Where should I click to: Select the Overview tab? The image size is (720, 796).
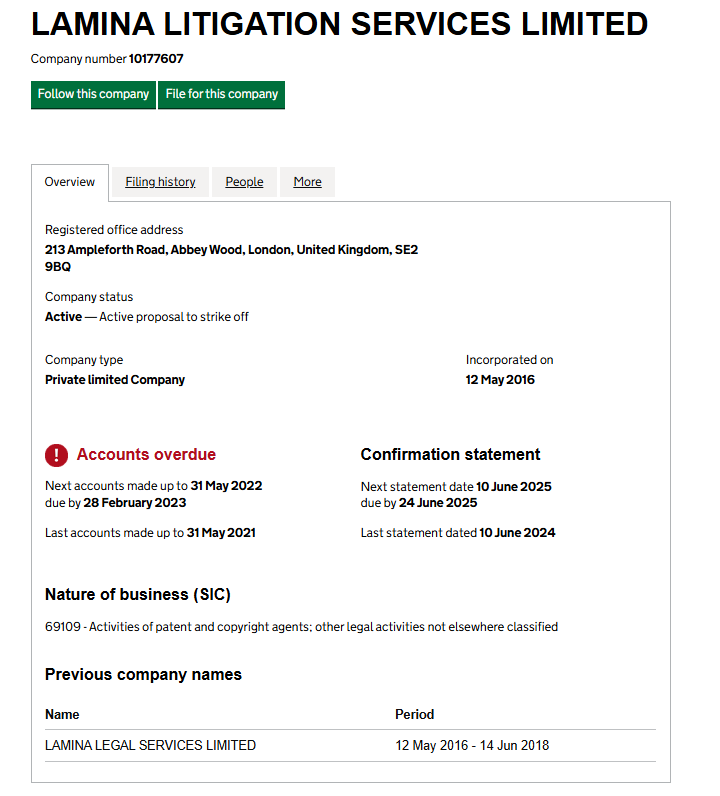[70, 182]
